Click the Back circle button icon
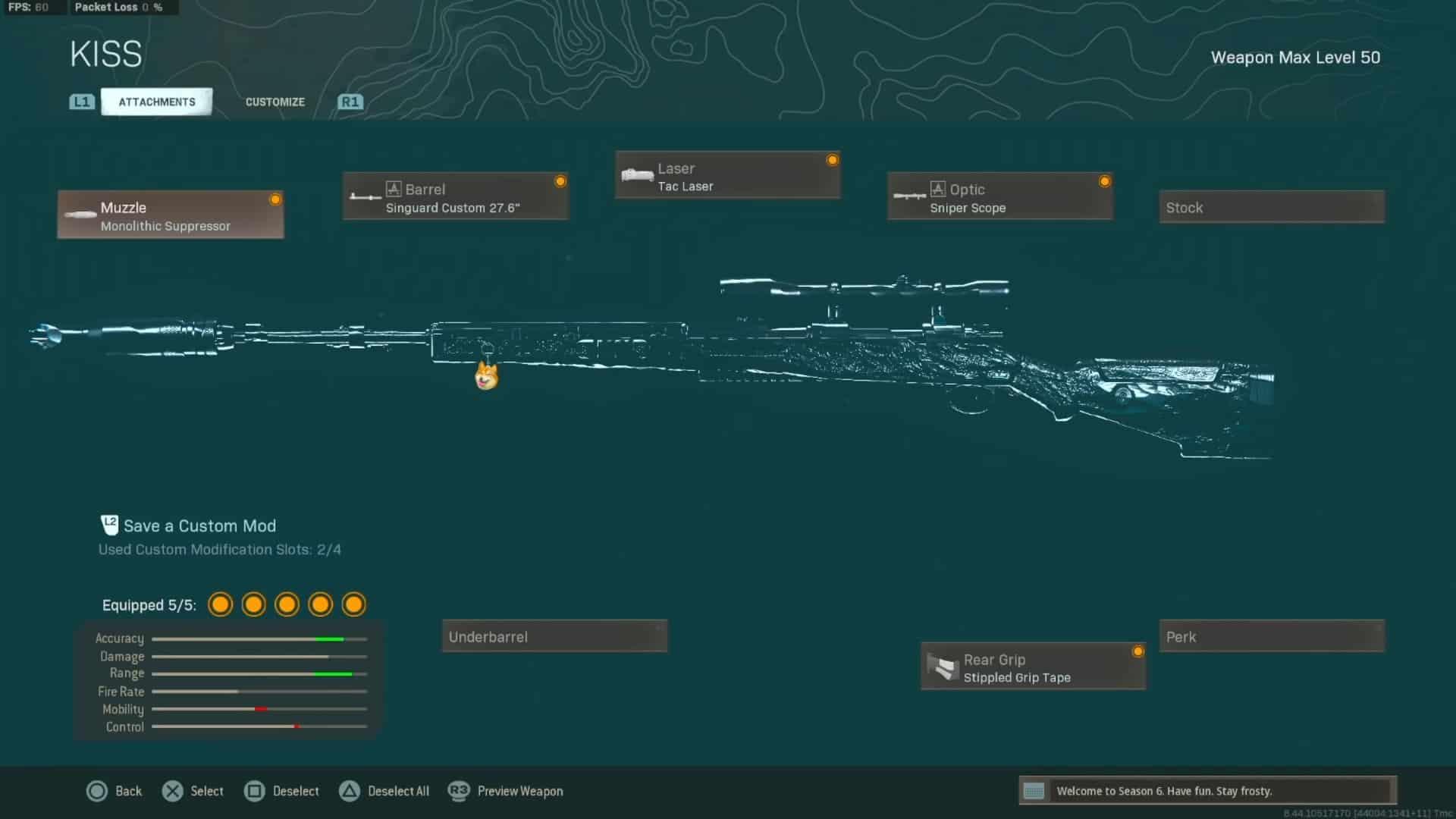The height and width of the screenshot is (819, 1456). point(97,791)
